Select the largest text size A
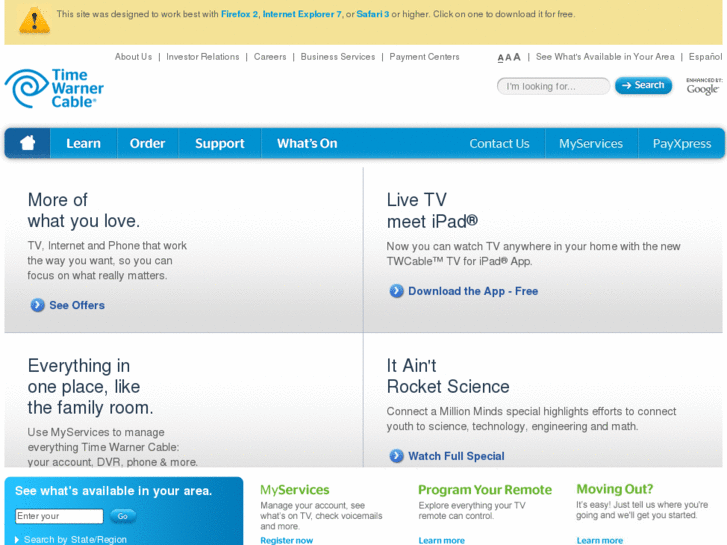The image size is (727, 545). tap(517, 58)
